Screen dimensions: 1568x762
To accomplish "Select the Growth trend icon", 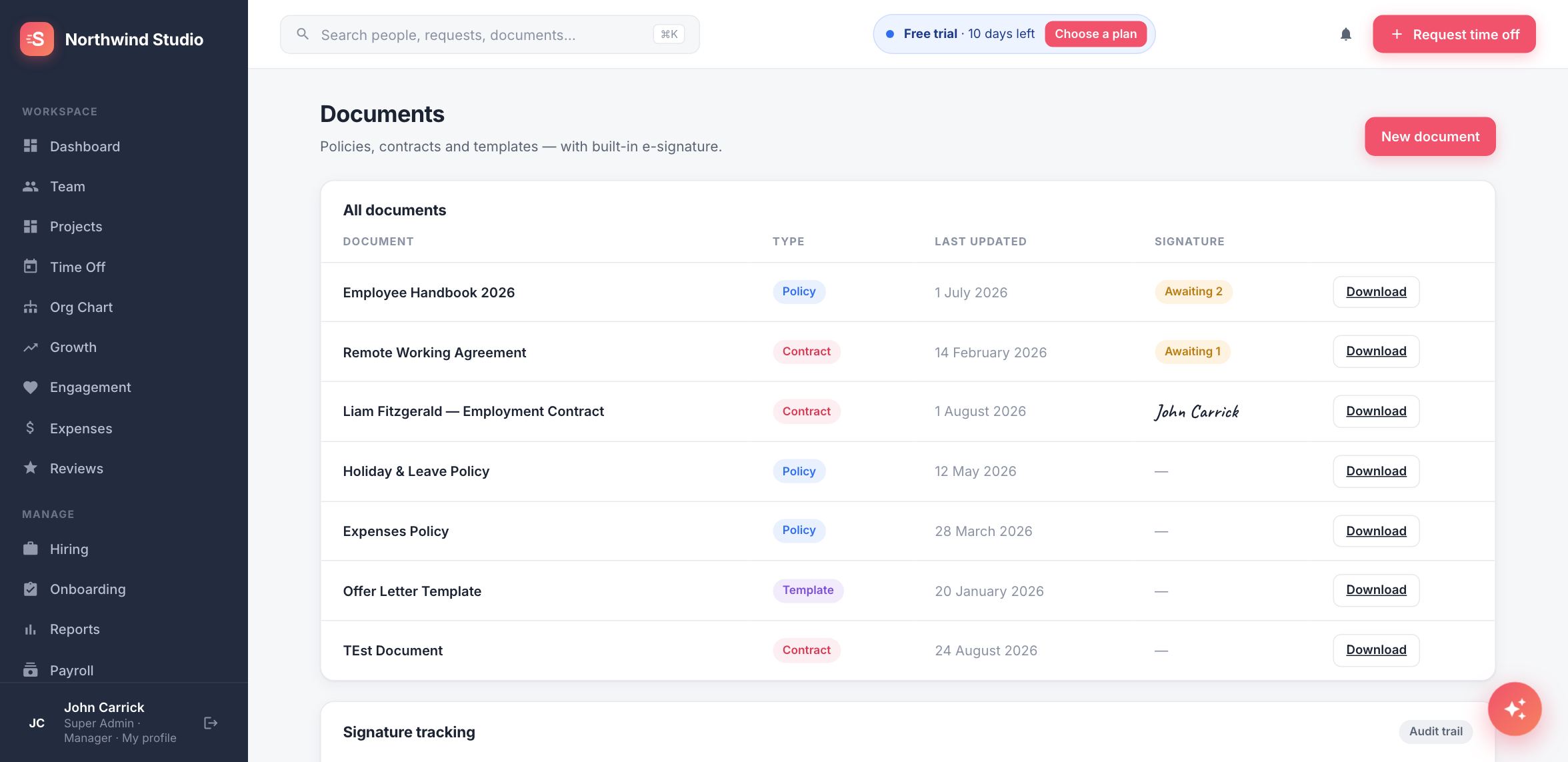I will pos(31,347).
